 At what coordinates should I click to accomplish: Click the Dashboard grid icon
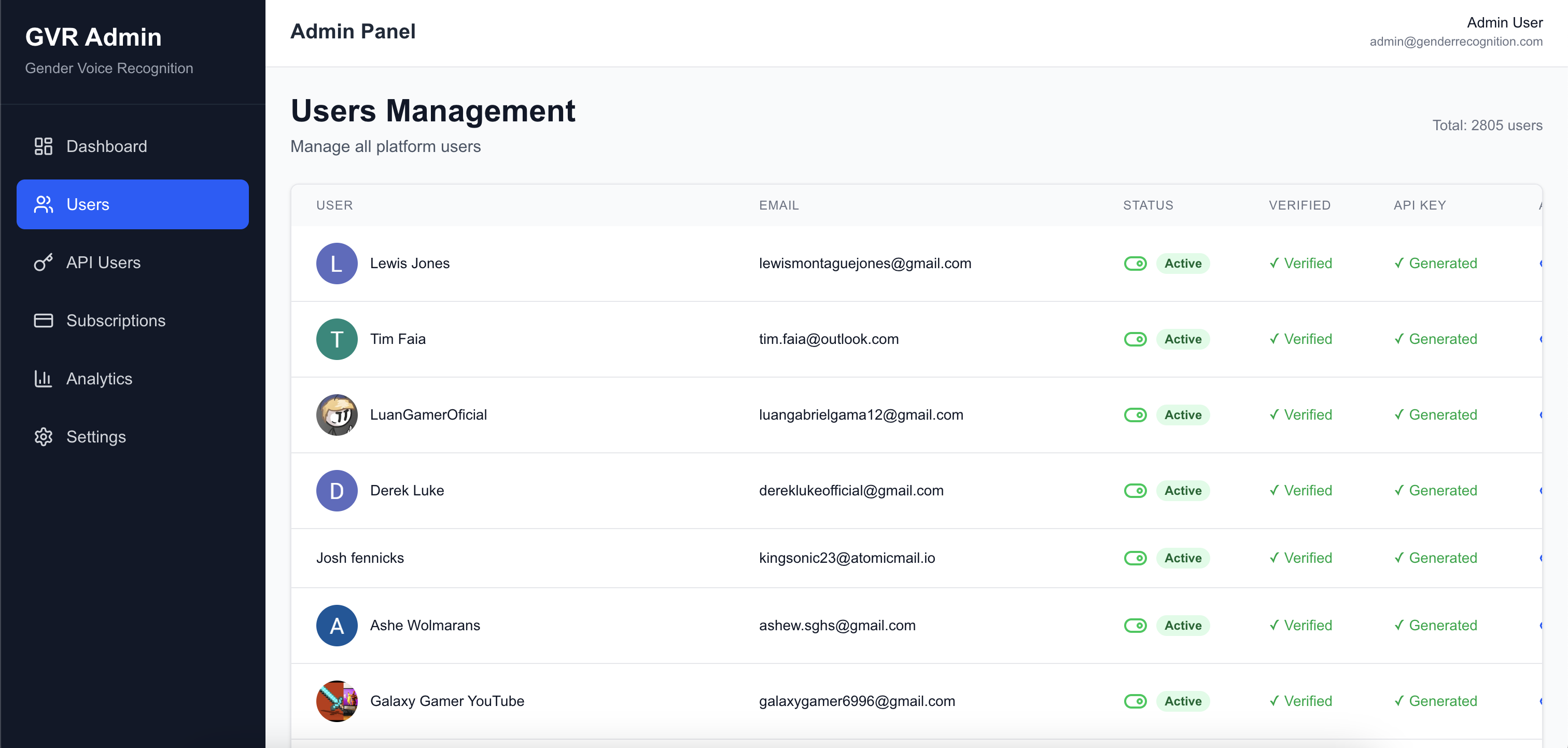click(43, 146)
